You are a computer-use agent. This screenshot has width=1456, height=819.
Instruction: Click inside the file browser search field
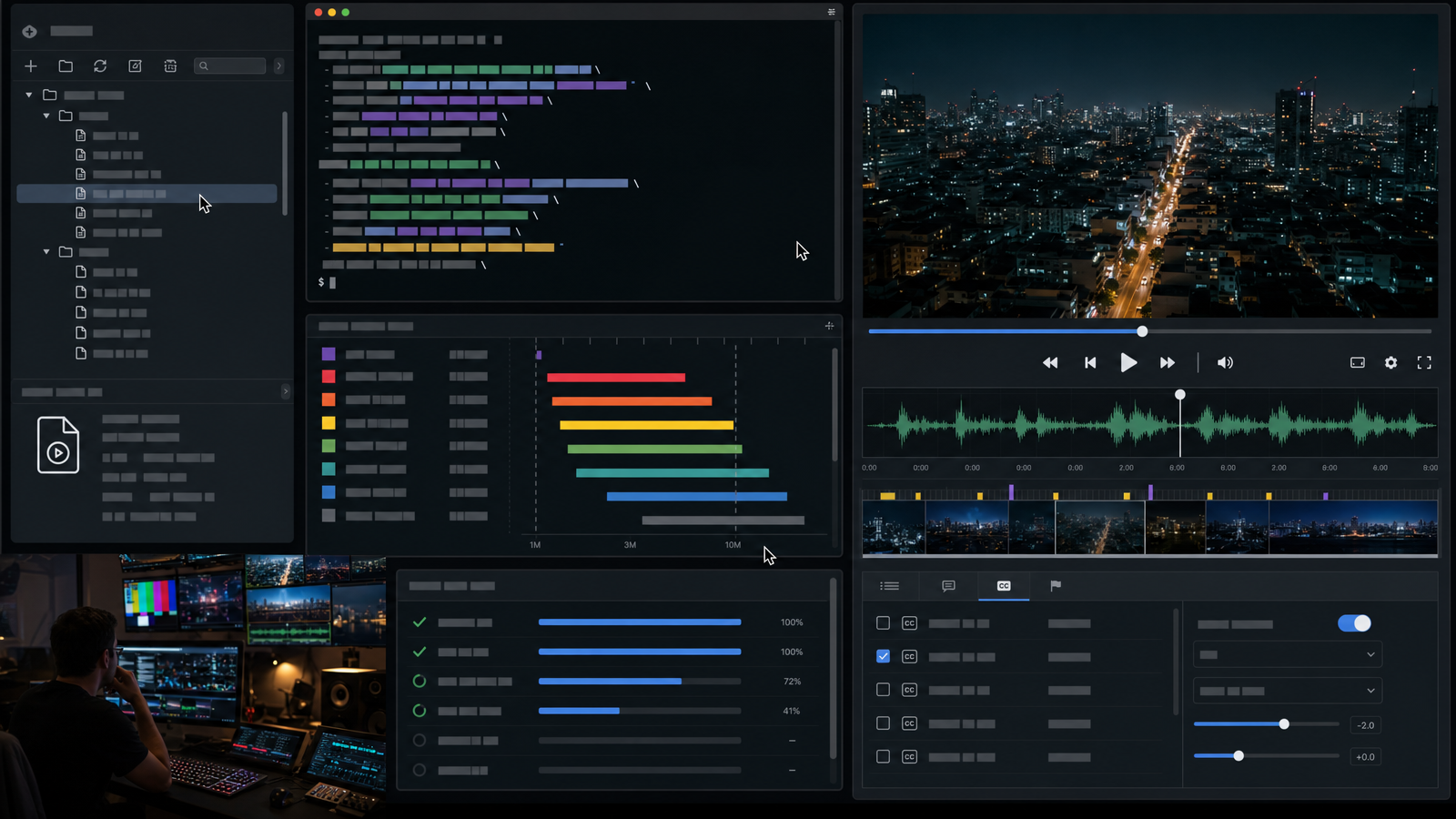230,66
